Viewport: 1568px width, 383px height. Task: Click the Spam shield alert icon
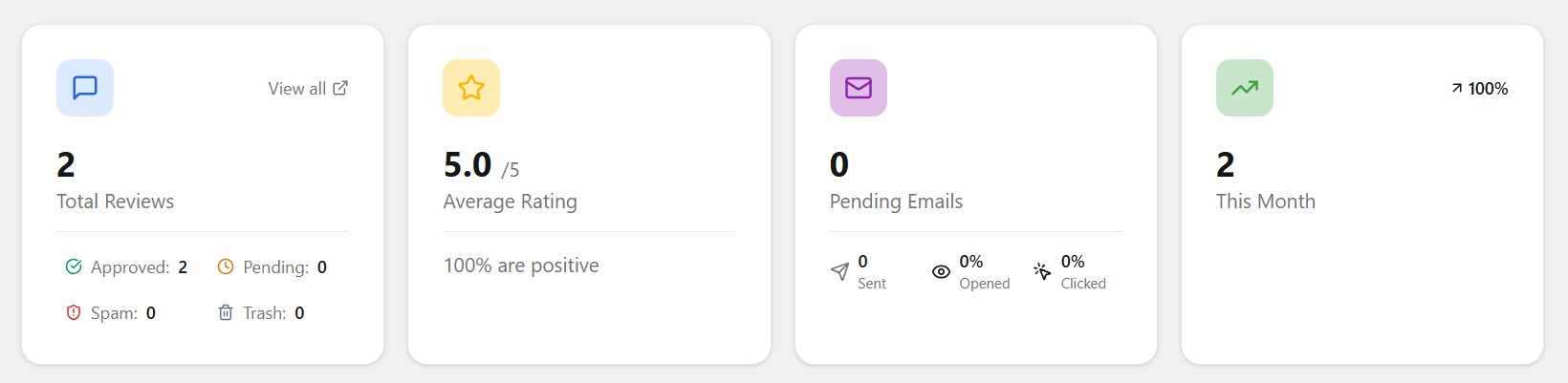pos(74,312)
